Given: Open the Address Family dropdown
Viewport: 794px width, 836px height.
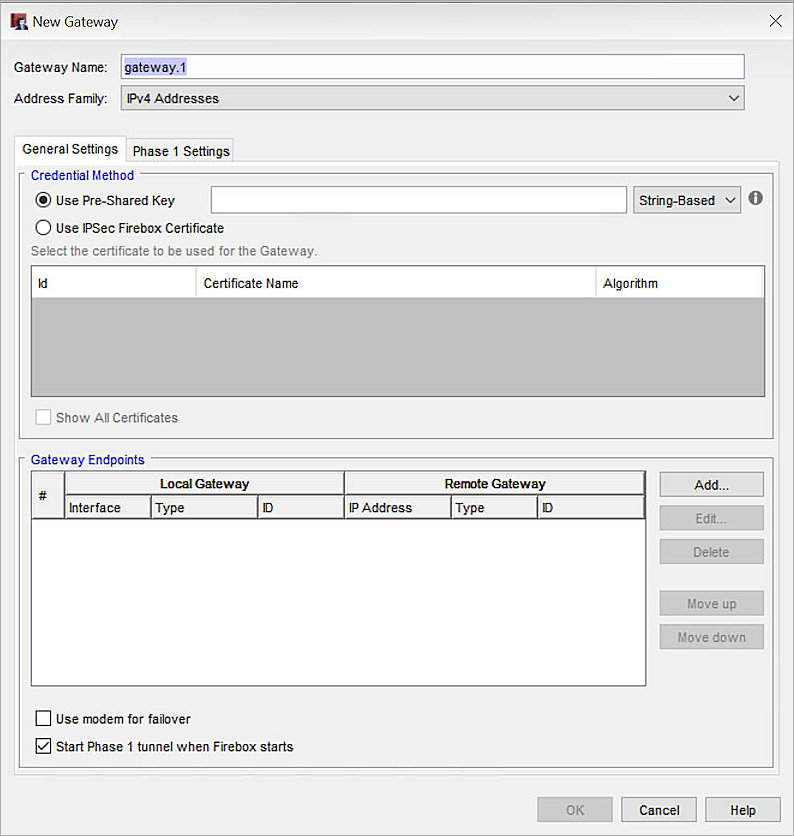Looking at the screenshot, I should (432, 98).
